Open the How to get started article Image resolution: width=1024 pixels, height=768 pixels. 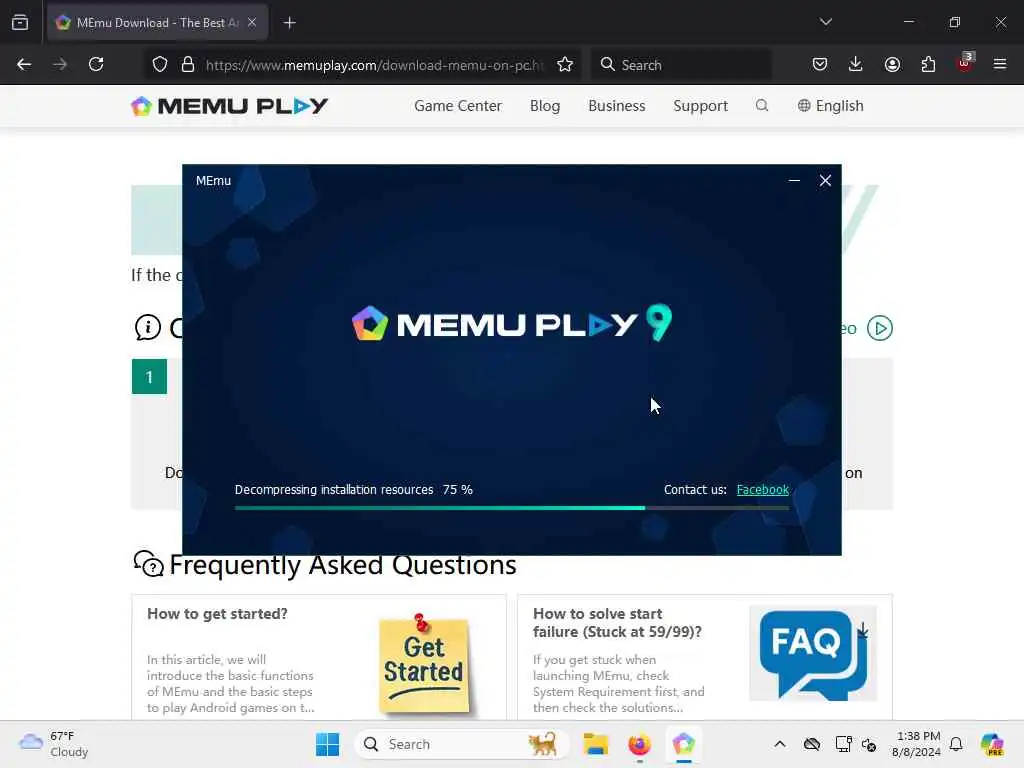click(217, 614)
